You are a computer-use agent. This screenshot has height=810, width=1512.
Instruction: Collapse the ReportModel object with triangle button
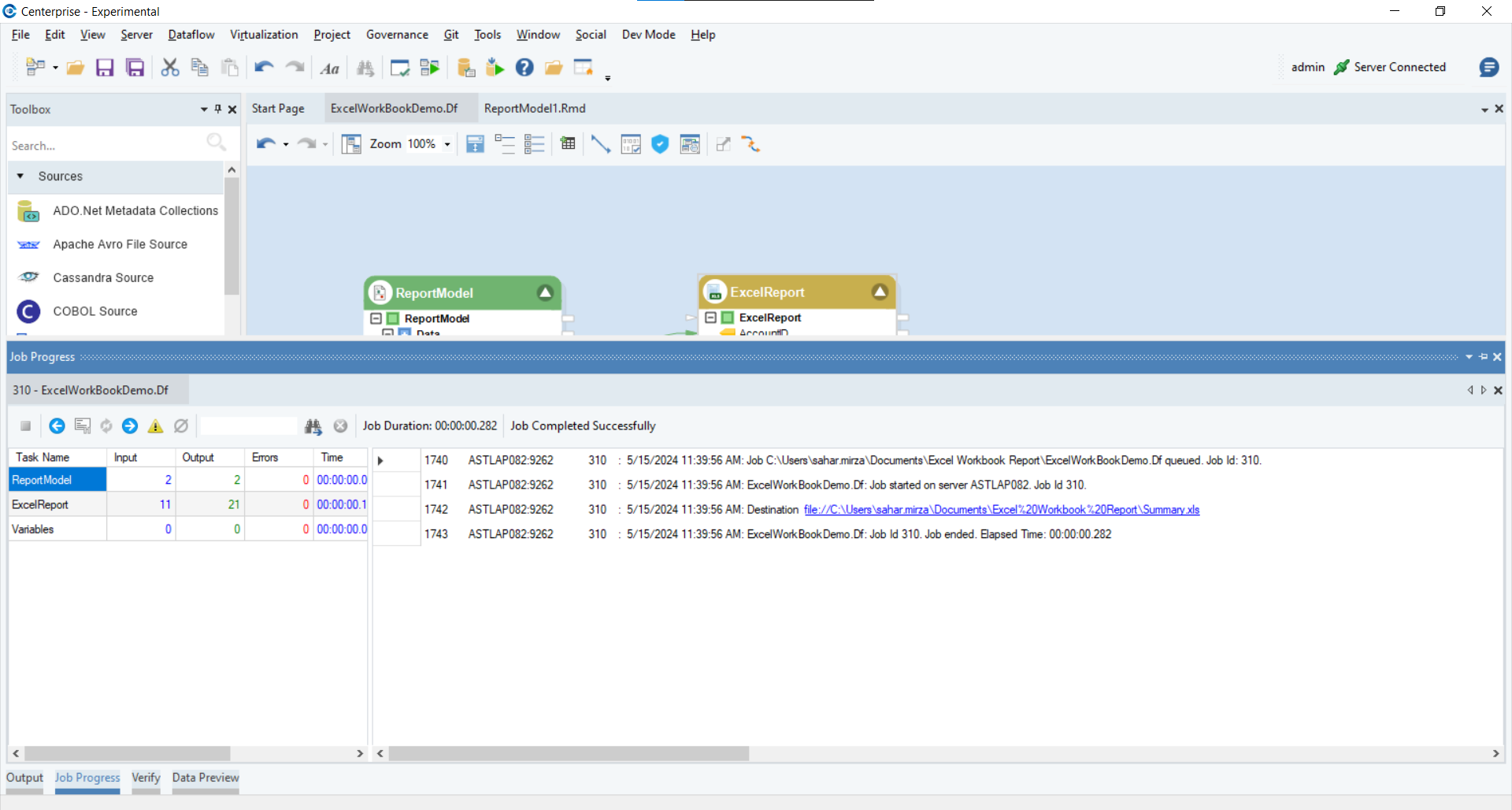pos(545,293)
